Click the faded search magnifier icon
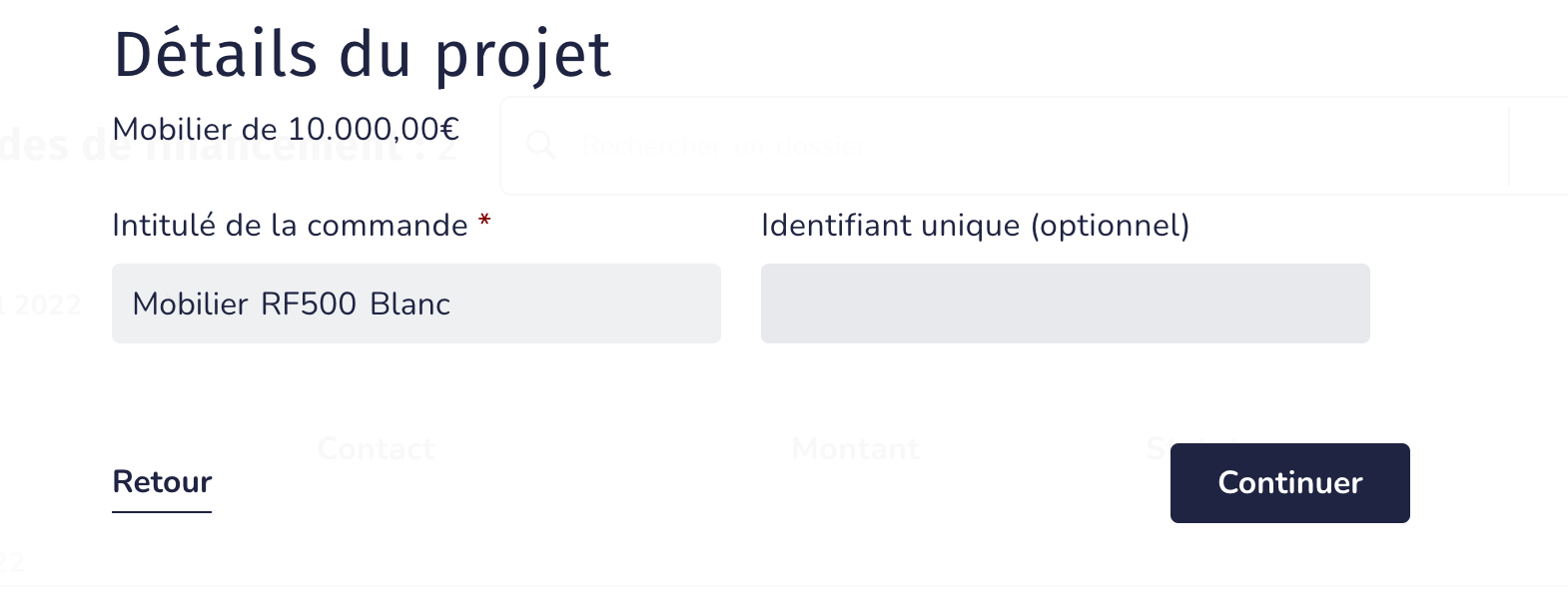 (540, 145)
